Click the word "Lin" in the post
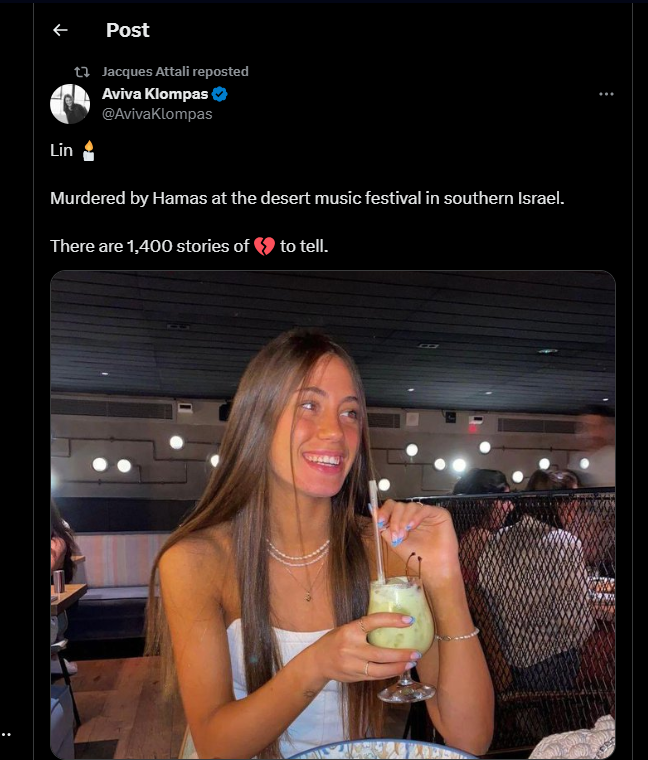The image size is (648, 760). coord(61,151)
